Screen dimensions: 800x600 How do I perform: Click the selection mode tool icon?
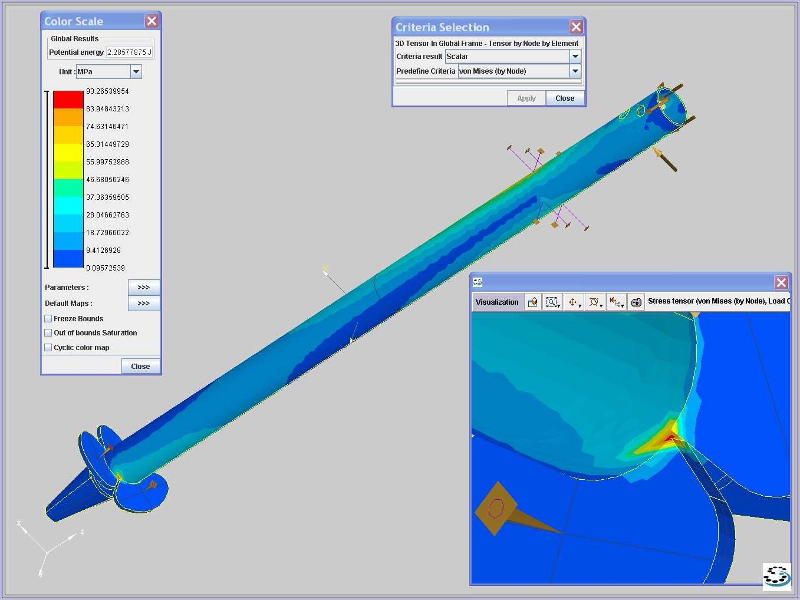(x=595, y=301)
